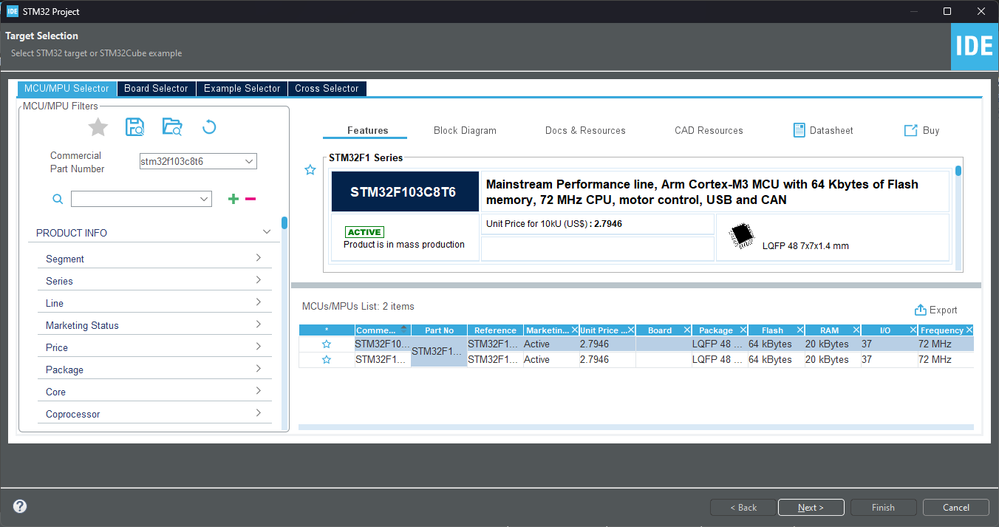Open the Block Diagram tab
Image resolution: width=999 pixels, height=527 pixels.
point(465,130)
